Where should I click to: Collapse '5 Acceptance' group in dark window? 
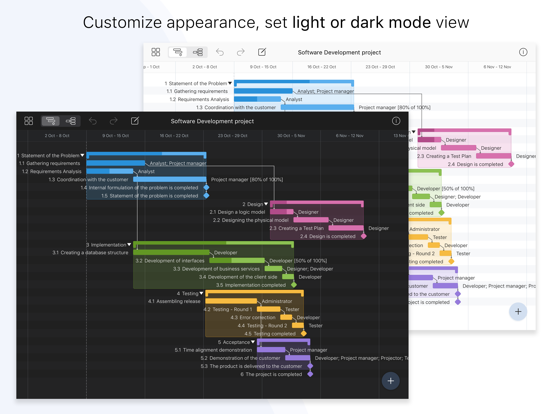pyautogui.click(x=253, y=342)
